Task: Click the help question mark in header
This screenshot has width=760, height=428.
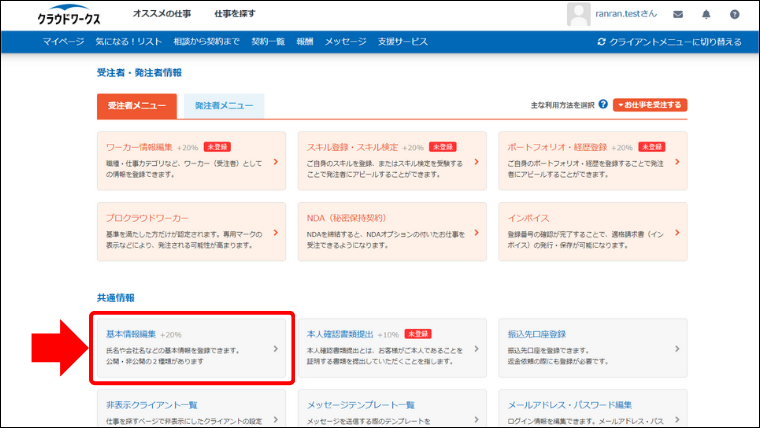Action: (734, 15)
